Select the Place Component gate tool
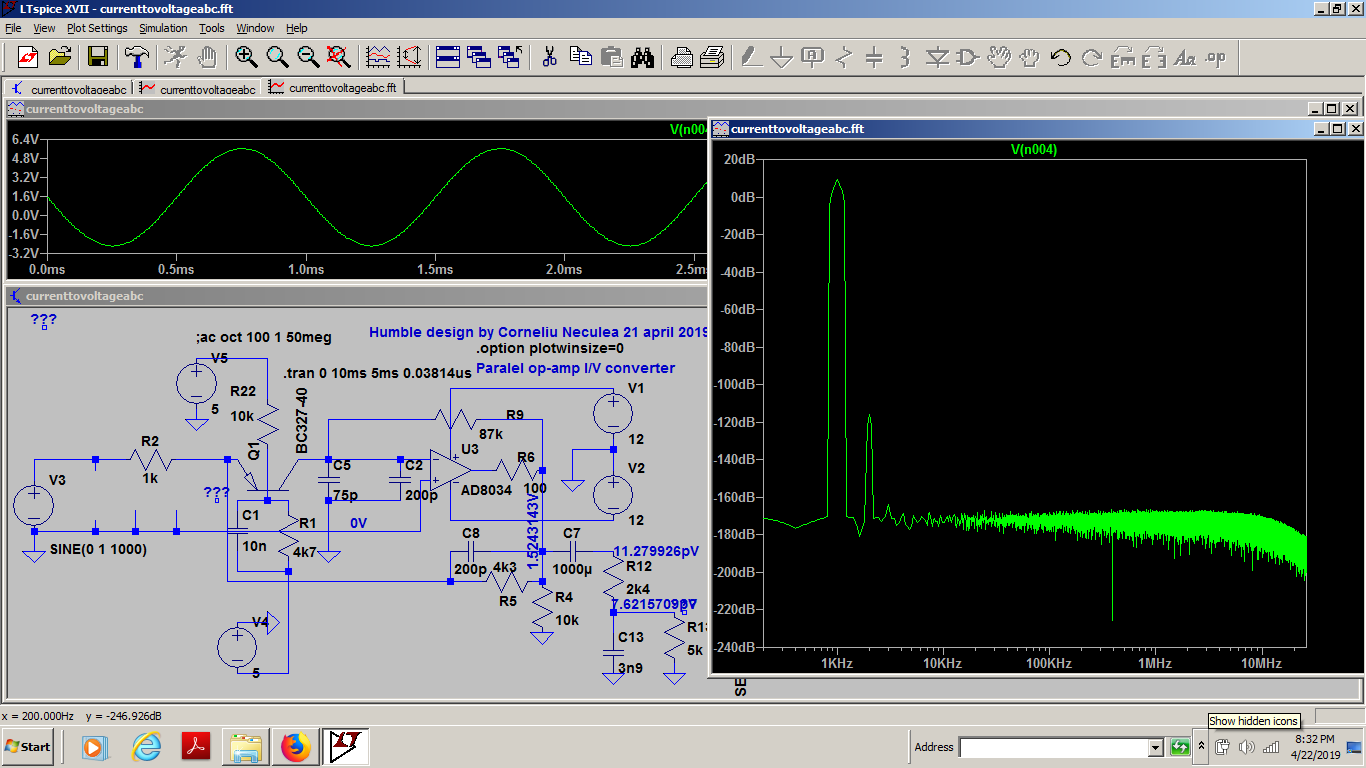Image resolution: width=1366 pixels, height=768 pixels. [968, 56]
